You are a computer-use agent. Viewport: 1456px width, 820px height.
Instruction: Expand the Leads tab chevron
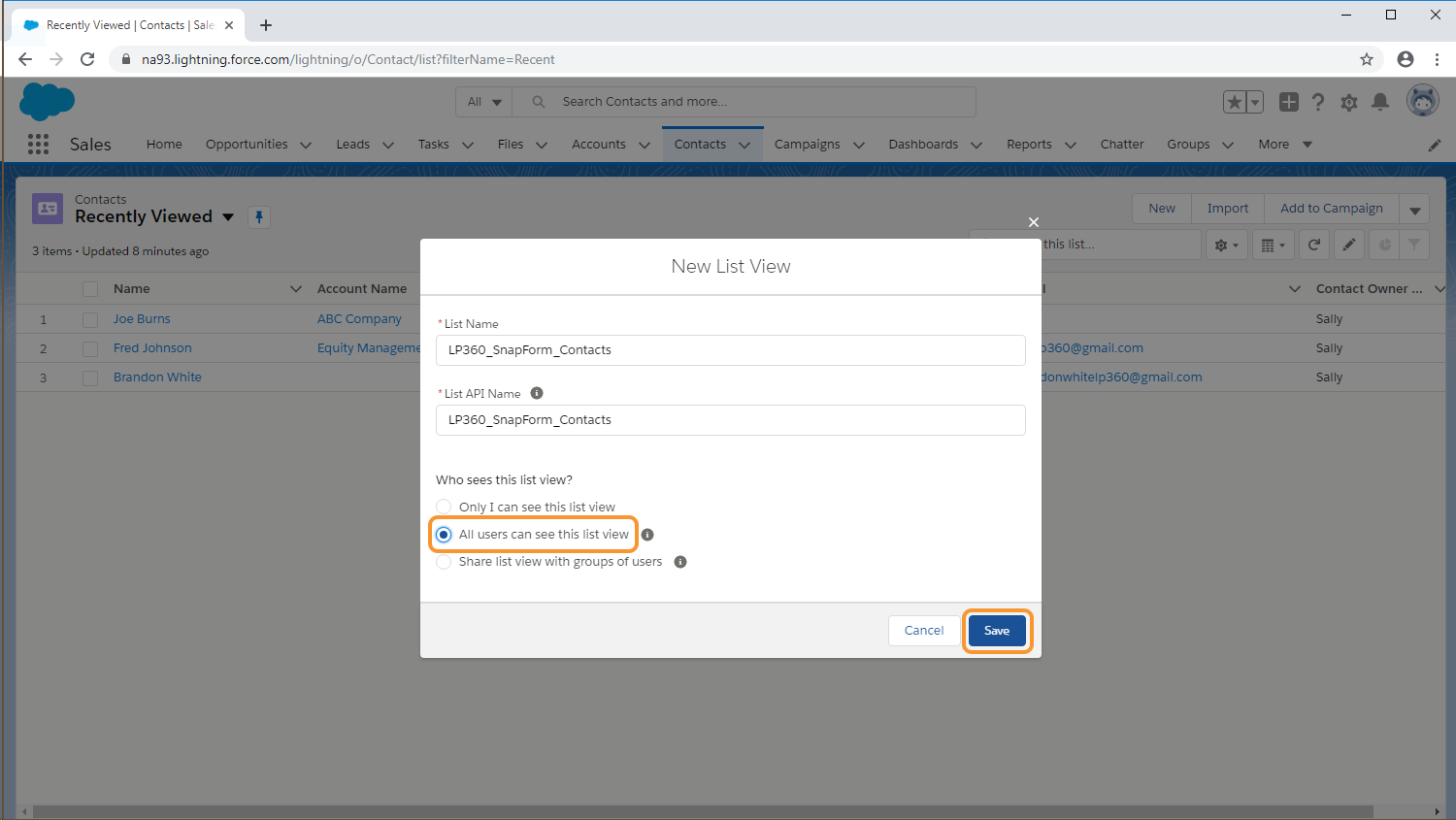click(388, 146)
